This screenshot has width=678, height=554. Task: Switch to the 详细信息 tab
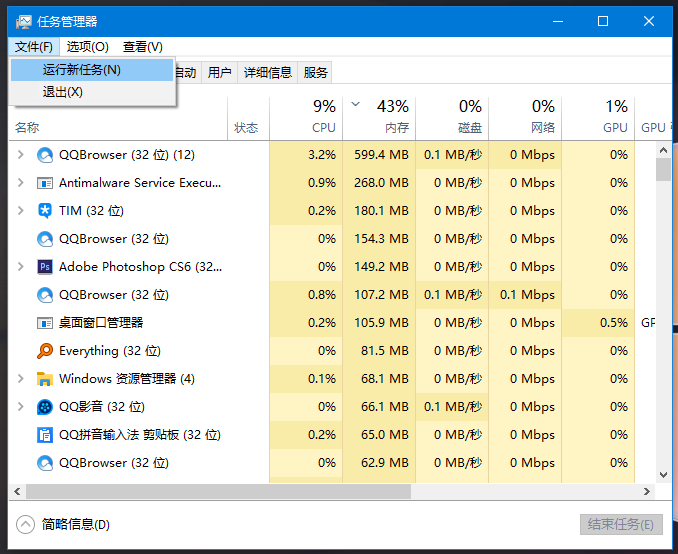(268, 72)
